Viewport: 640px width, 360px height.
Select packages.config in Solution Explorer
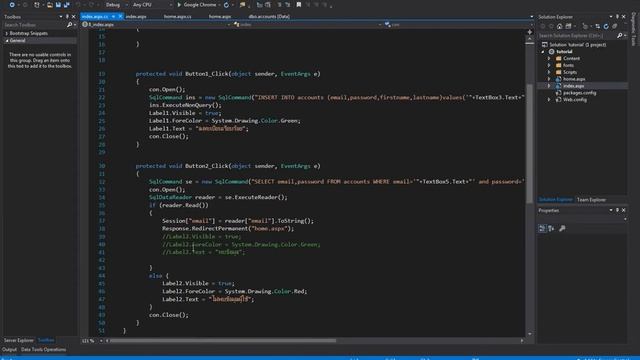[580, 93]
